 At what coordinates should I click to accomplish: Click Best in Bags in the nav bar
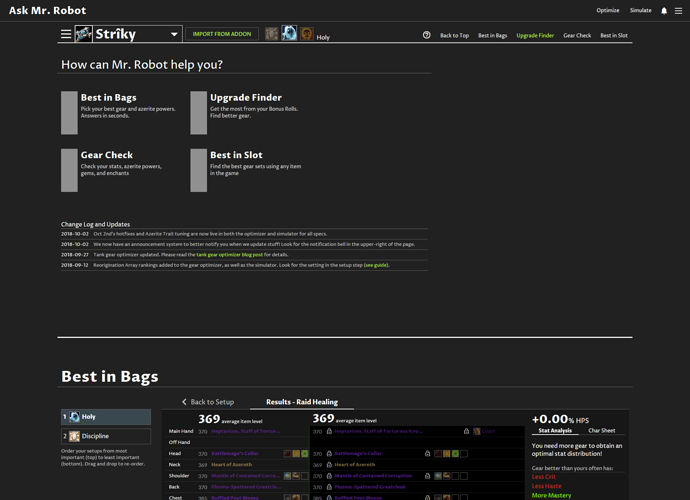[492, 35]
